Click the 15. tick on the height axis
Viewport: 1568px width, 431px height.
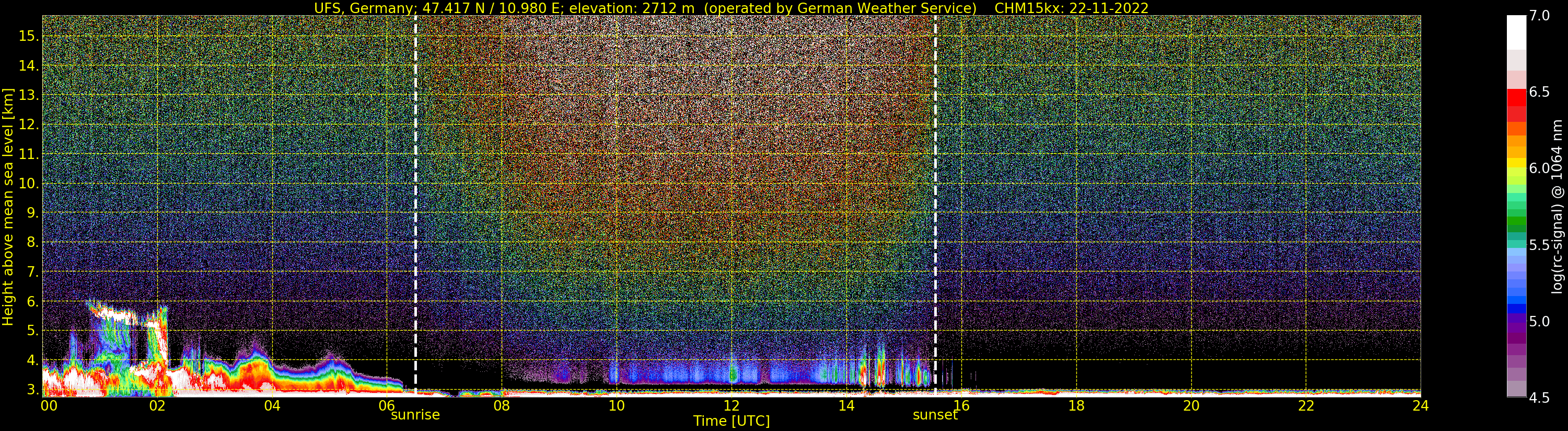click(x=29, y=36)
